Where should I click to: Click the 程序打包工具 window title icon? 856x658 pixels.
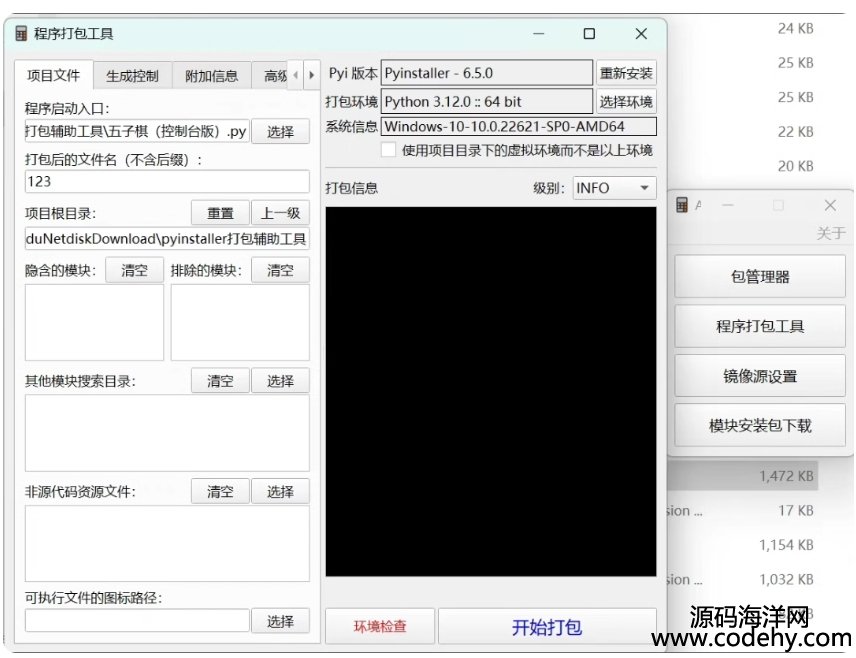pos(21,34)
